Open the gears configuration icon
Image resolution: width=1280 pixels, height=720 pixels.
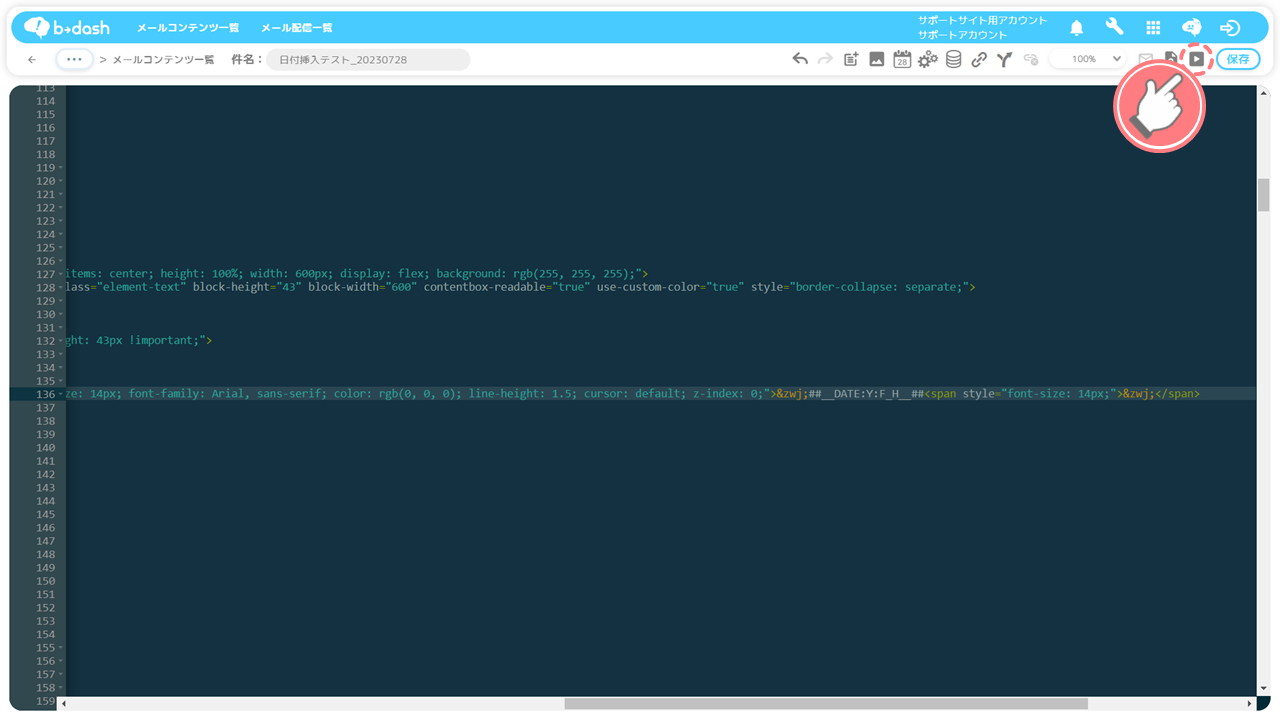click(928, 59)
